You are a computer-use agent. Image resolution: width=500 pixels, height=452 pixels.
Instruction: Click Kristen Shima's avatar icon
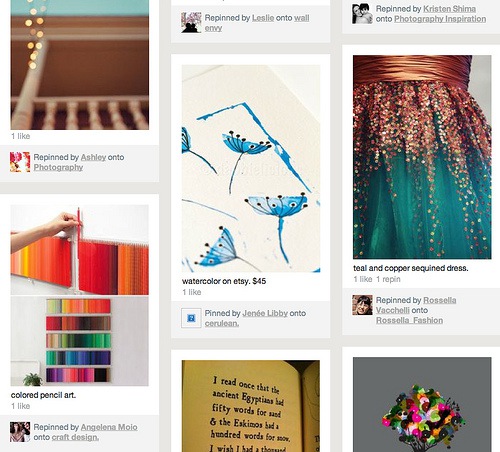point(362,14)
